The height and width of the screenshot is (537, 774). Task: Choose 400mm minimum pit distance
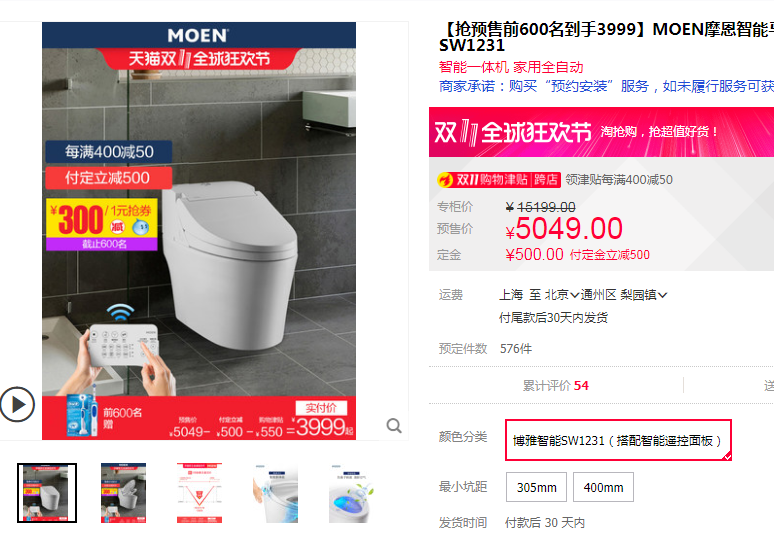[x=603, y=487]
